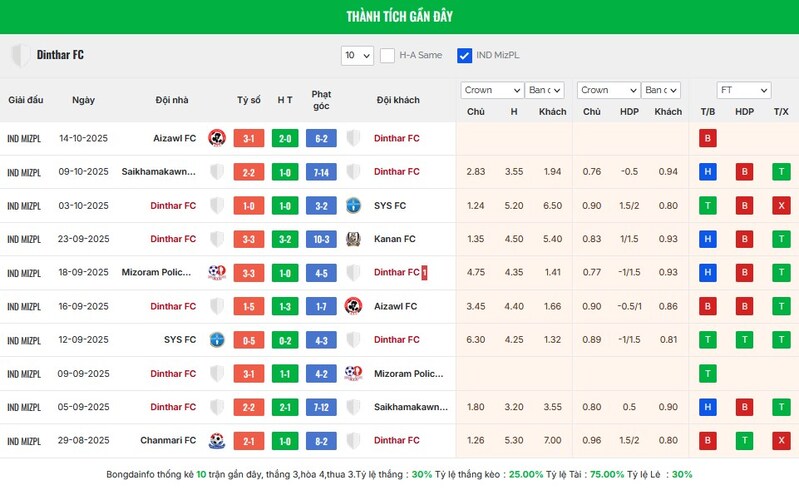The width and height of the screenshot is (799, 490).
Task: Click the red B result badge in the 14-10-2025 row
Action: 707,138
